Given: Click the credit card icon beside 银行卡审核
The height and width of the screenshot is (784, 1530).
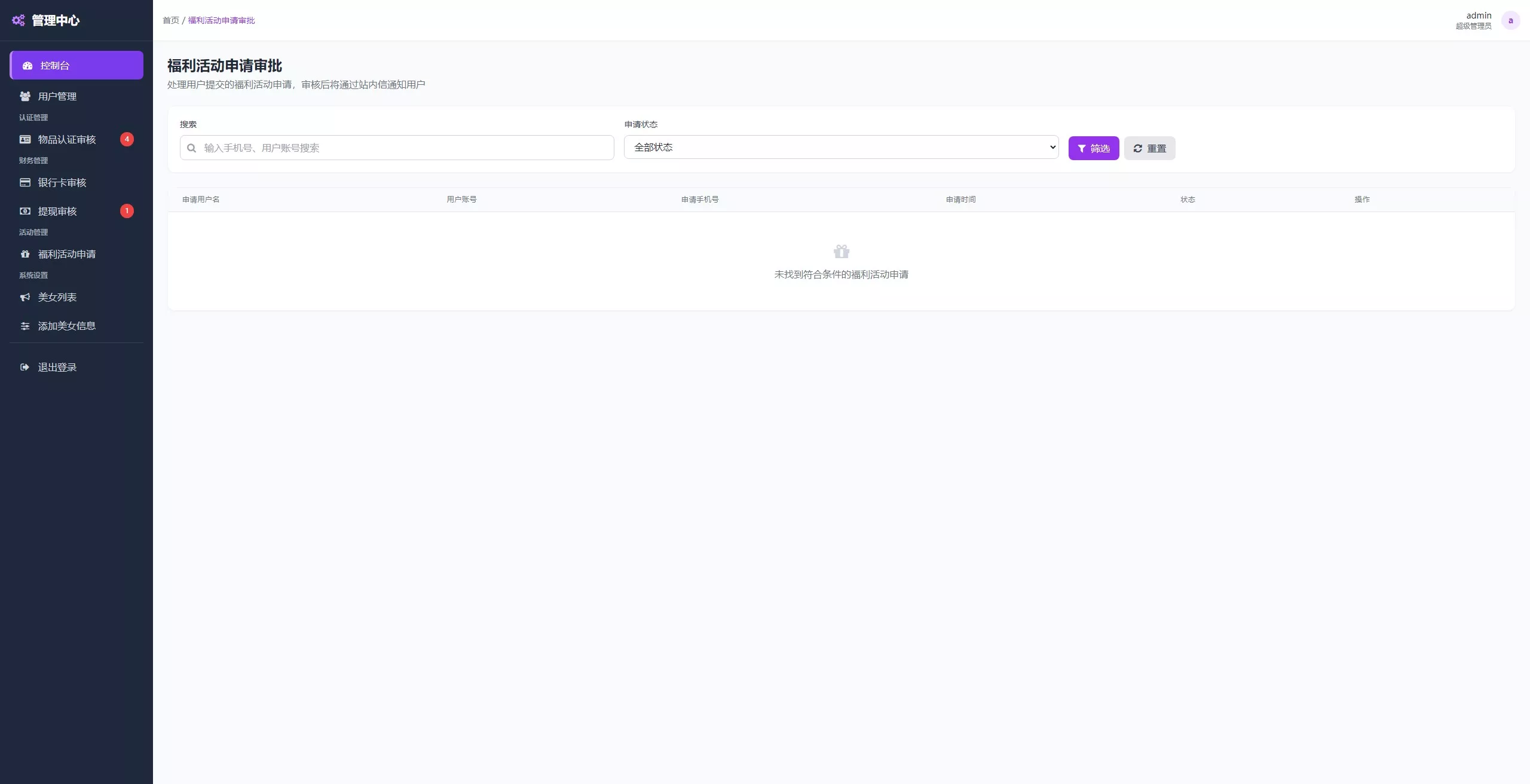Looking at the screenshot, I should click(x=25, y=182).
